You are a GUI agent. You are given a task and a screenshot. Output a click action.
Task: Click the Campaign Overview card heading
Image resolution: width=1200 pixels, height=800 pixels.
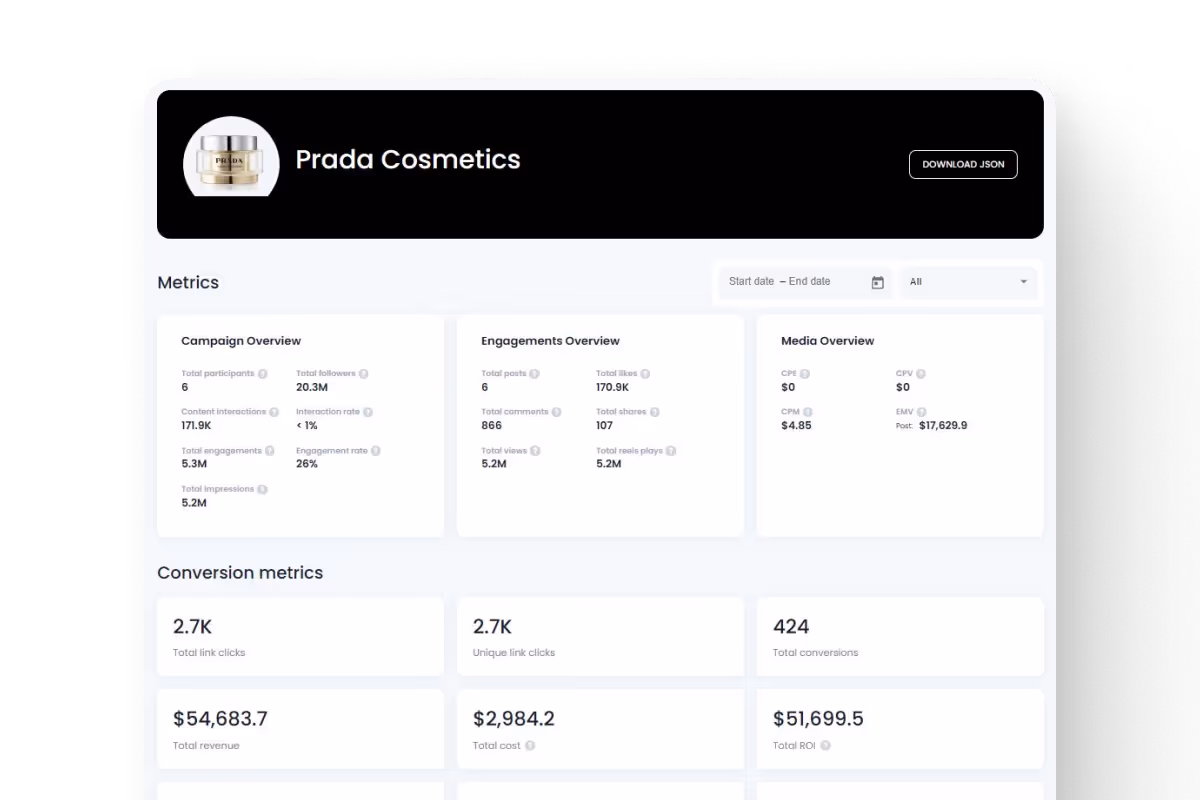[241, 341]
